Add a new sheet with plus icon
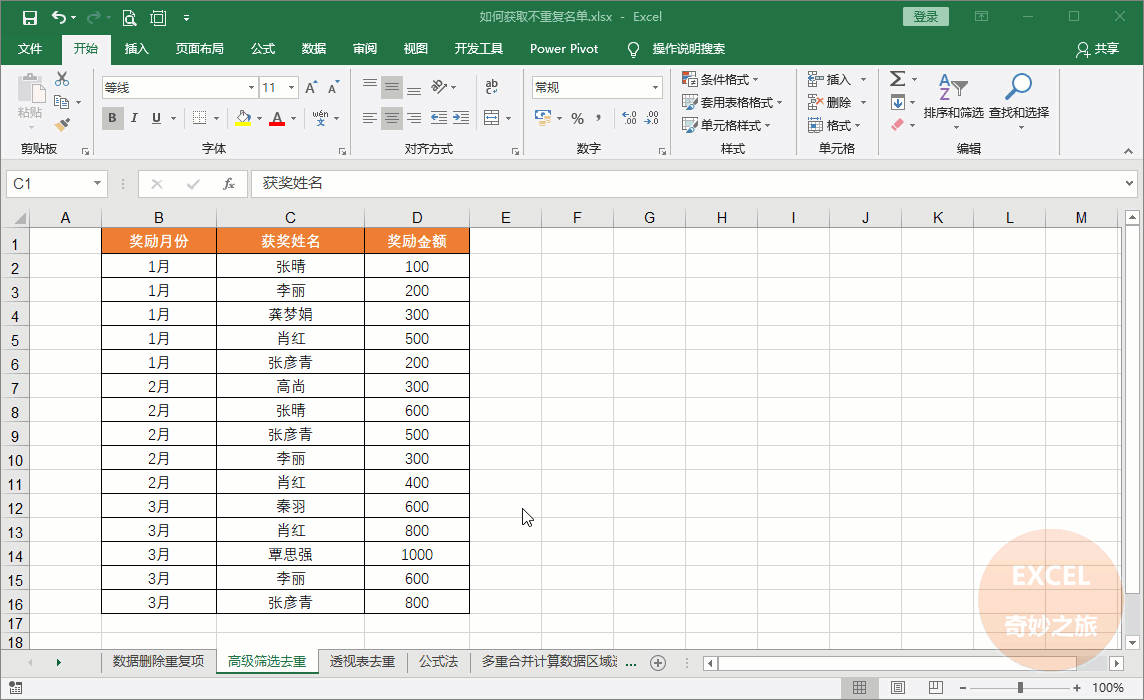The image size is (1144, 700). [658, 663]
